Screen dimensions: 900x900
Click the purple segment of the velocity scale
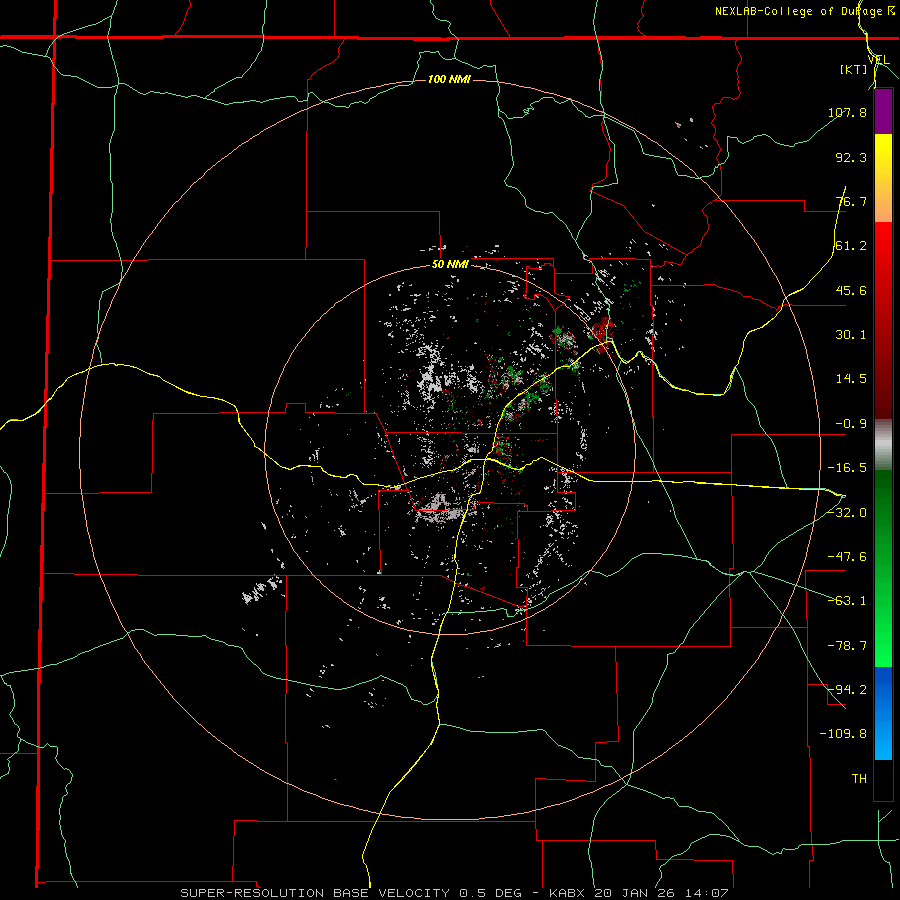coord(883,112)
